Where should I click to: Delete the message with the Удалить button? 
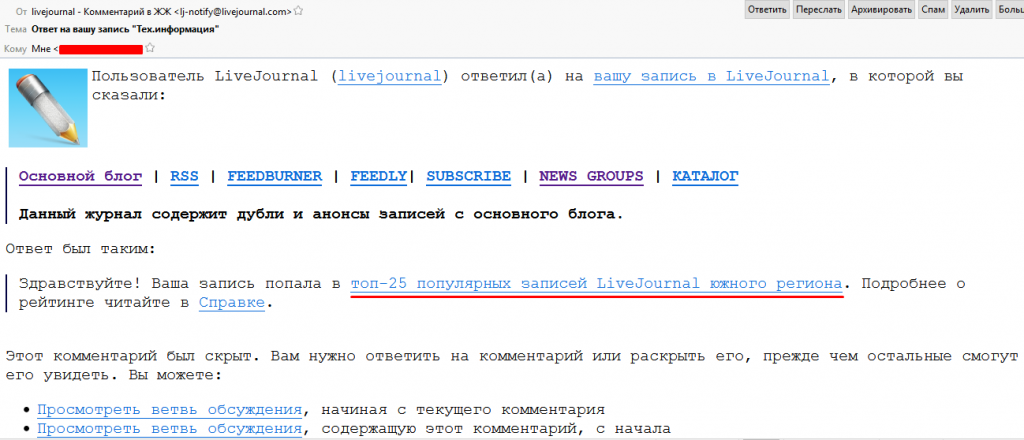click(x=970, y=10)
